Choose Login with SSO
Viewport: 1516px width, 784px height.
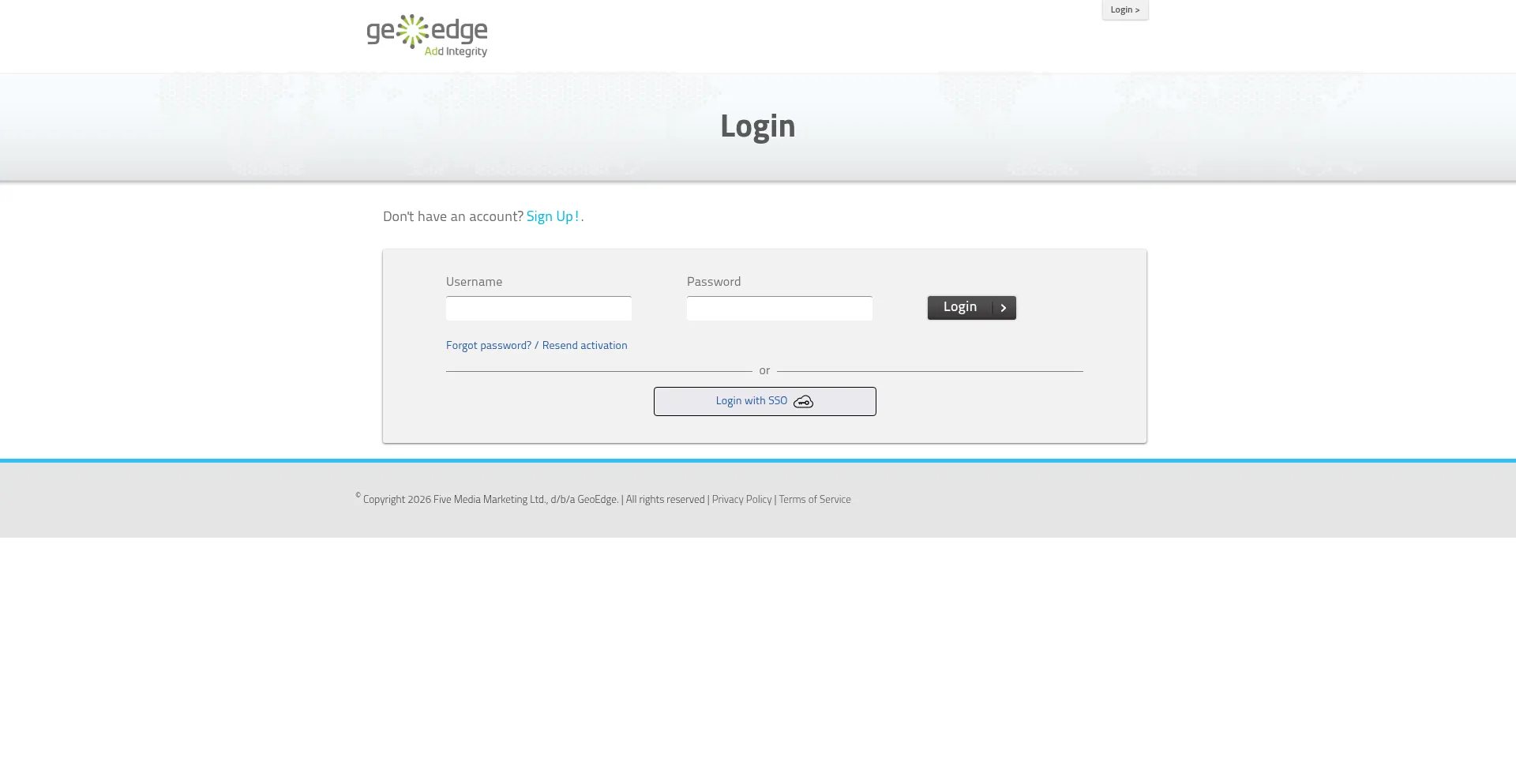[x=764, y=401]
